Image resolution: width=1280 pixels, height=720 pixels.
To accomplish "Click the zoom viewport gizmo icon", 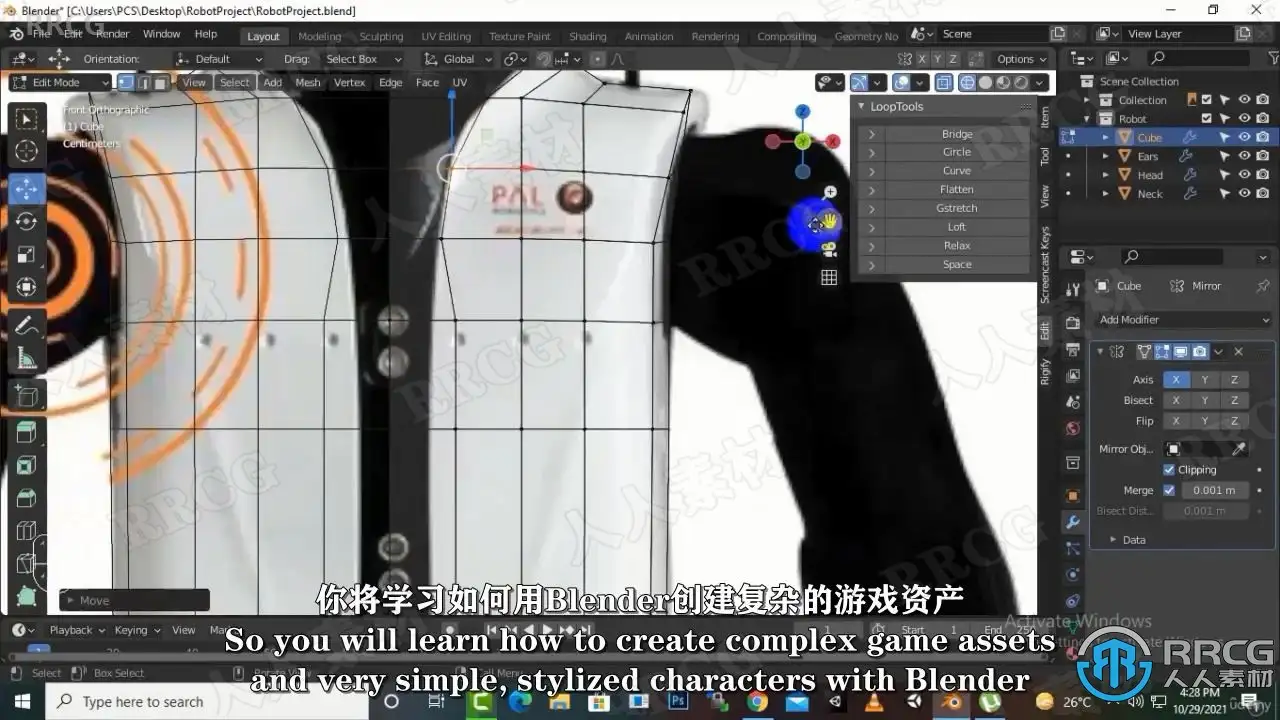I will pos(830,191).
